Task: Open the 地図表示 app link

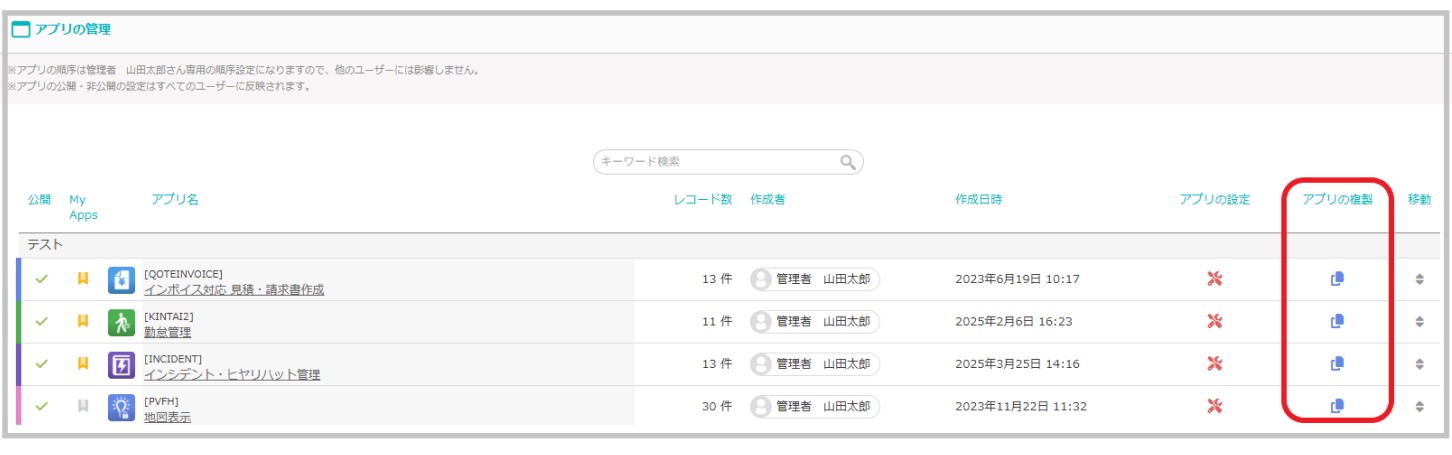Action: pyautogui.click(x=167, y=417)
